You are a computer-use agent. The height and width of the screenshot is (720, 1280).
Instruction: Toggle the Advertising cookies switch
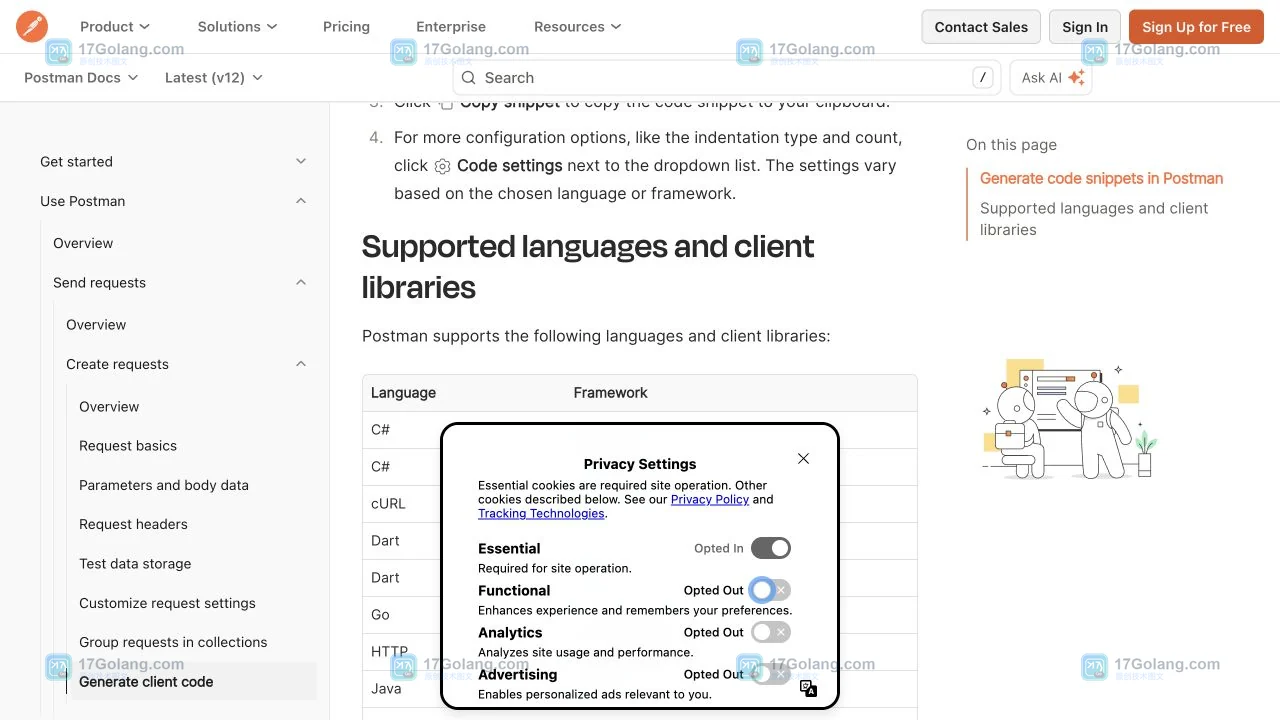[x=771, y=674]
